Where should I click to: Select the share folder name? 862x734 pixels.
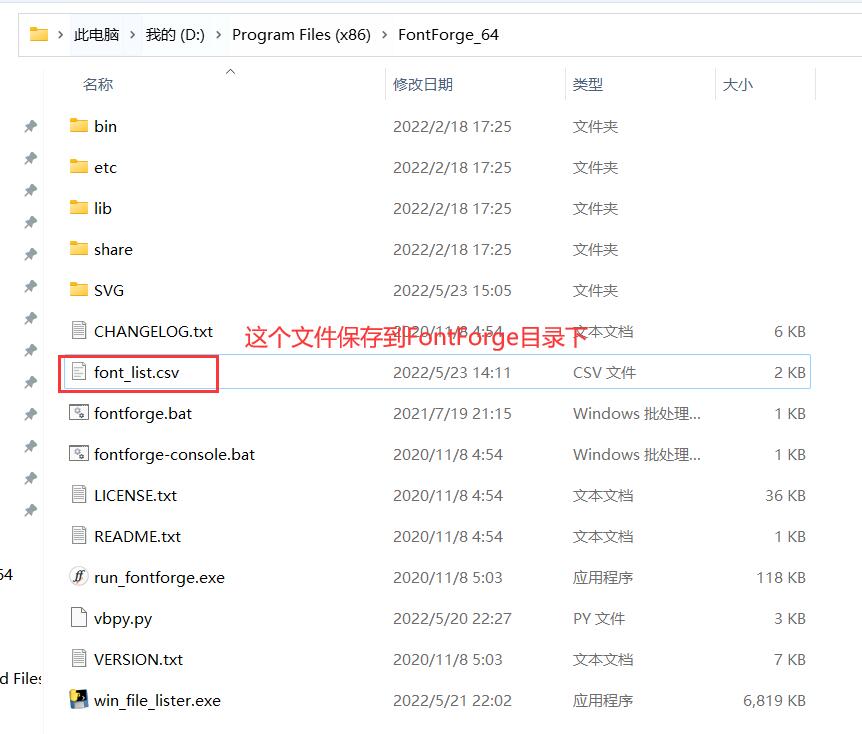113,249
